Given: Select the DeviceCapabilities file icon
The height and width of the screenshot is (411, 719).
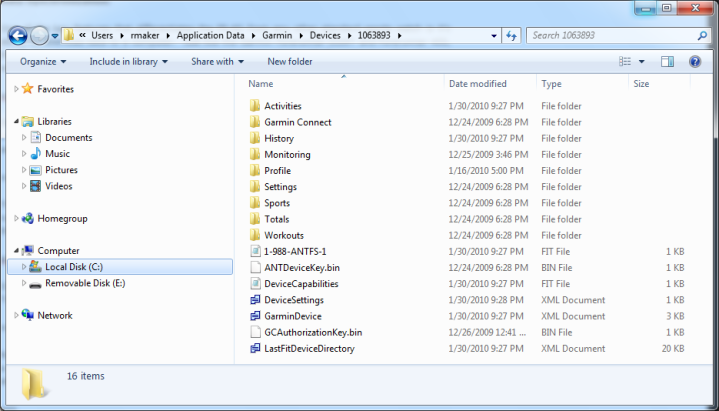Looking at the screenshot, I should [255, 284].
